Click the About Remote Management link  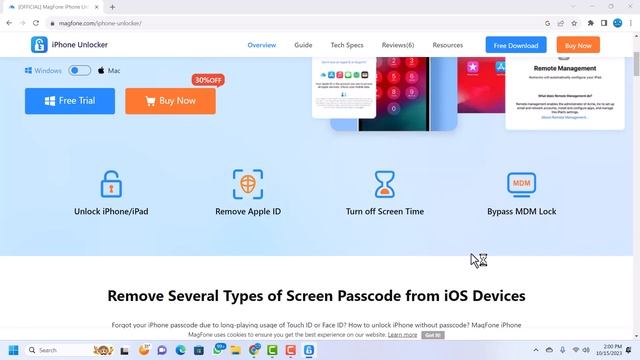tap(564, 118)
